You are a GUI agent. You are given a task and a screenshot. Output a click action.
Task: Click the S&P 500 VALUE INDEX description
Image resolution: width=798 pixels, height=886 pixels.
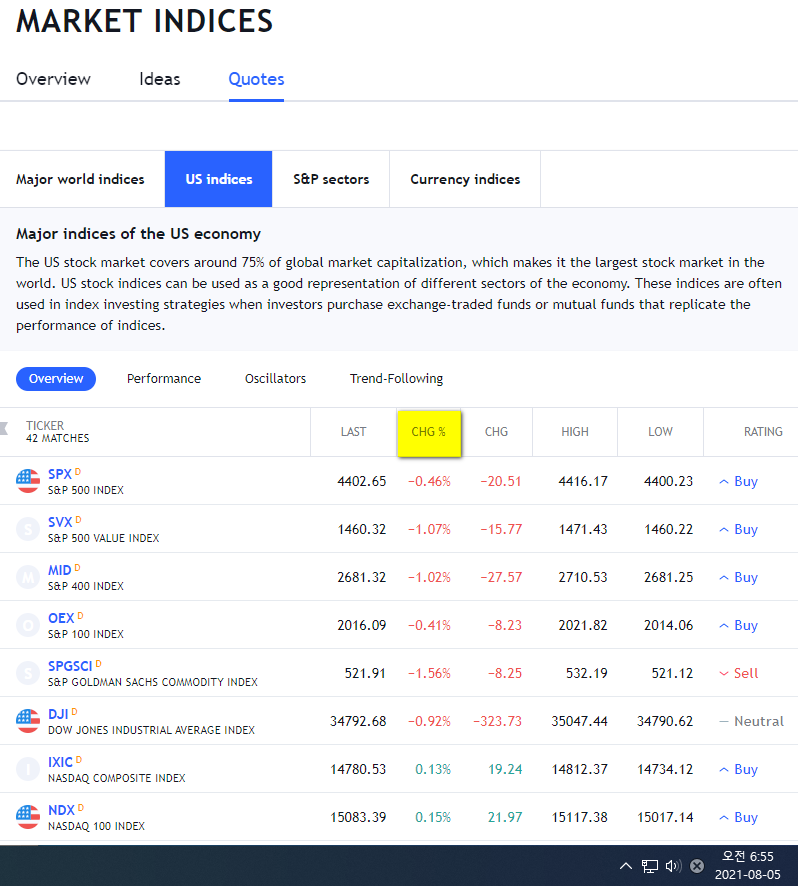(103, 538)
